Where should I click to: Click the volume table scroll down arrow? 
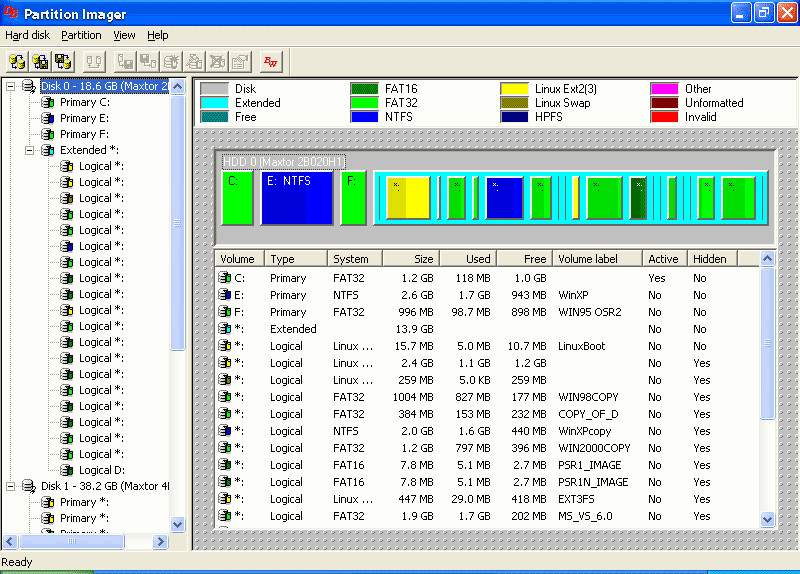coord(767,519)
